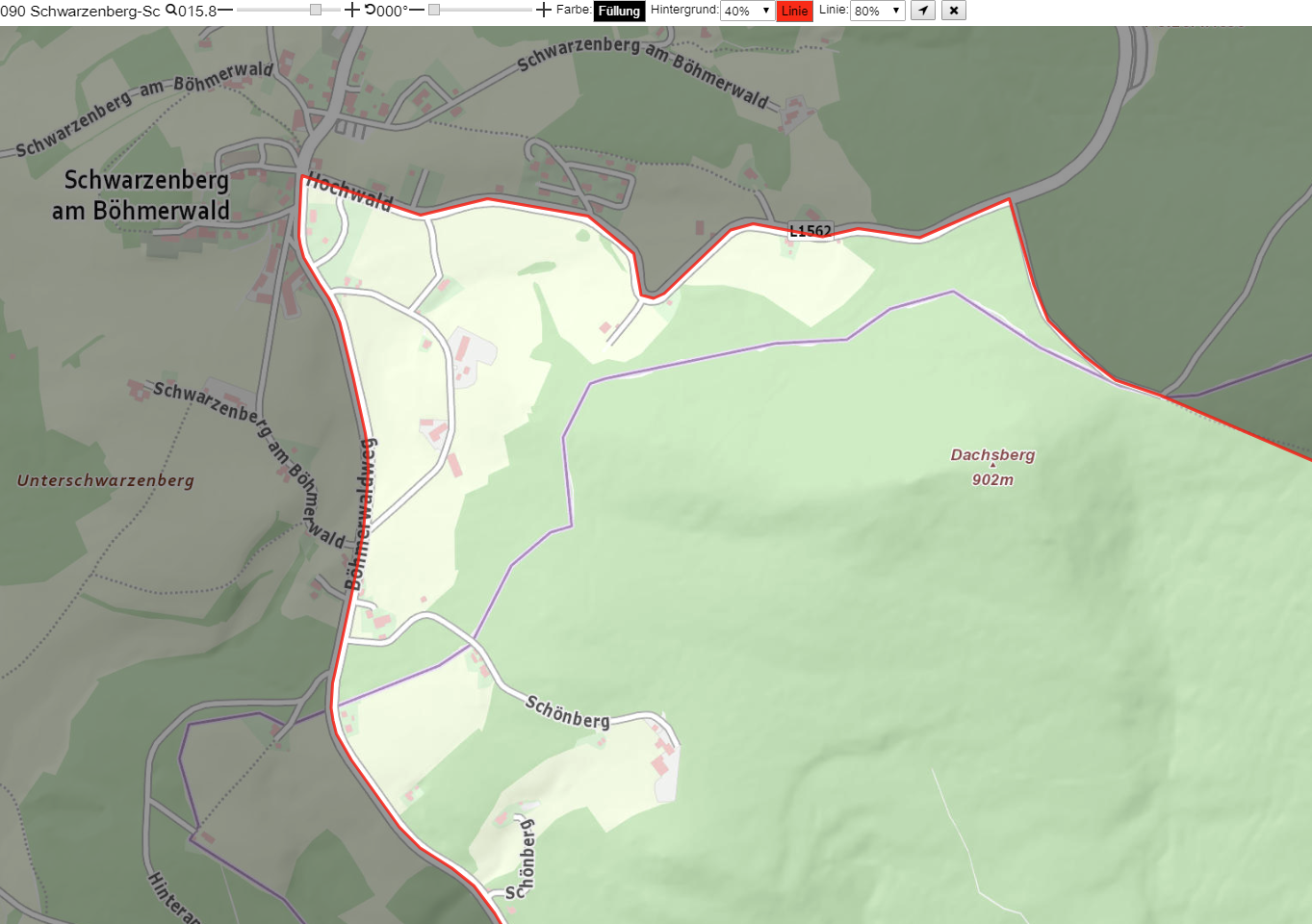Increase rotation with the plus icon

(544, 10)
